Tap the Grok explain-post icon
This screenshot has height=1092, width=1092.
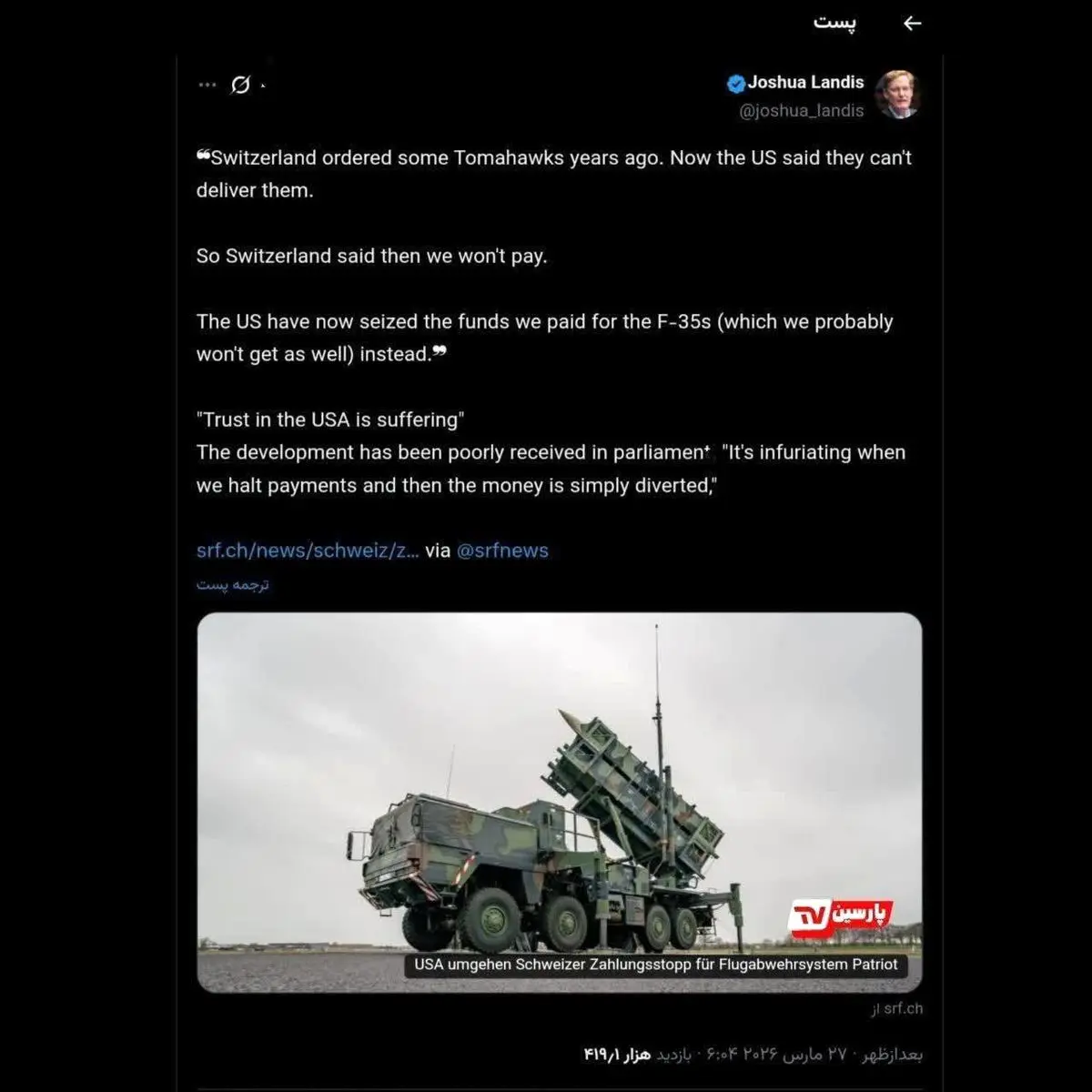240,86
